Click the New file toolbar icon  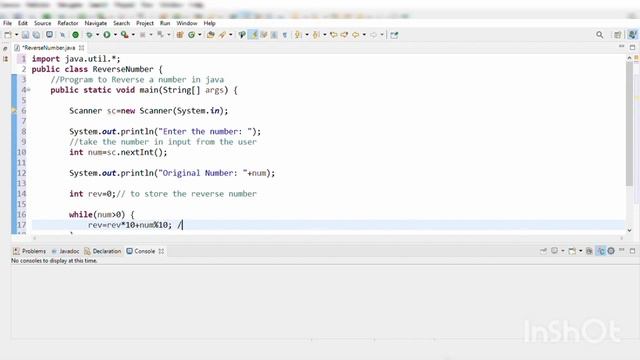coord(8,35)
